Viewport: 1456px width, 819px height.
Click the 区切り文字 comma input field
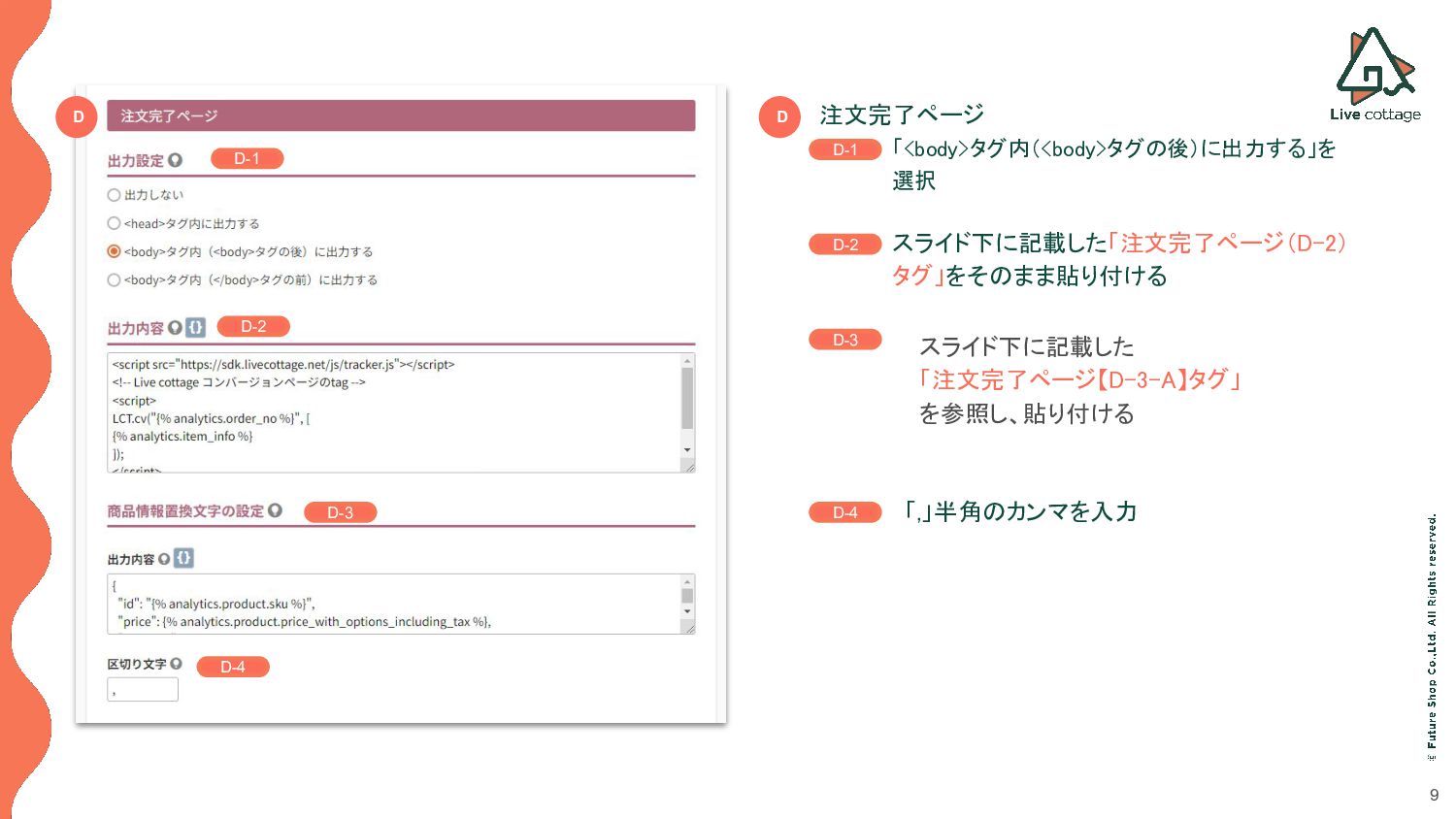tap(143, 690)
